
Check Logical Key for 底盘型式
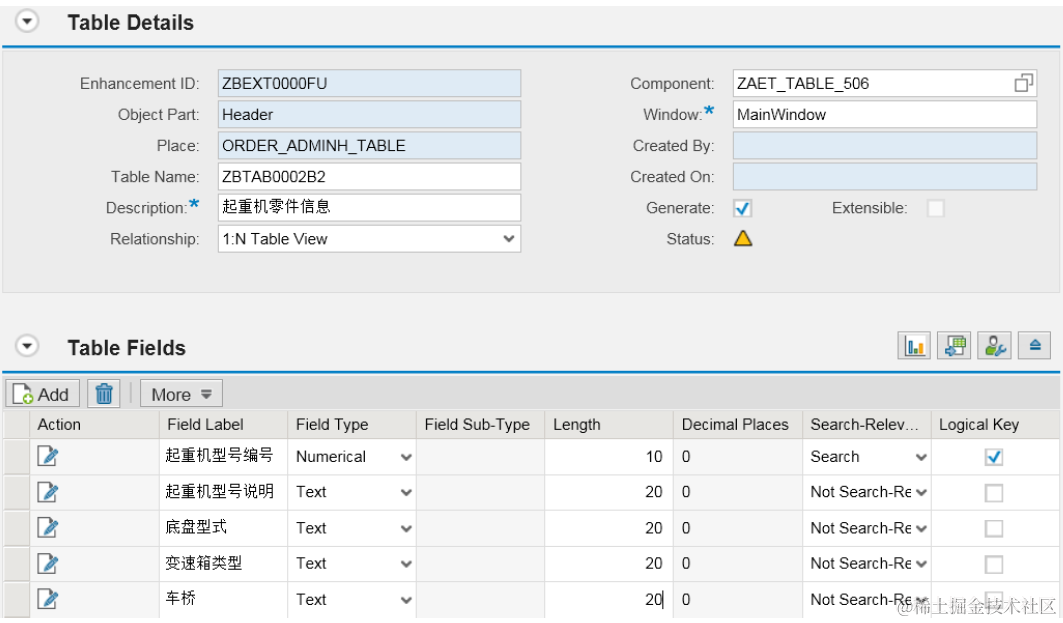click(x=994, y=528)
